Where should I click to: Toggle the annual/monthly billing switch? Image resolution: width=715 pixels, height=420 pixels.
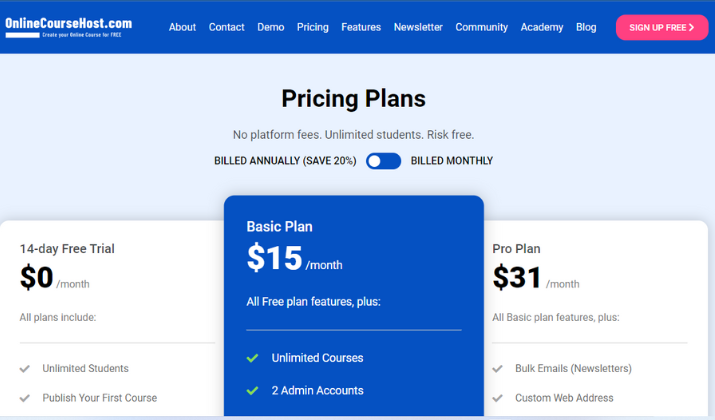[383, 161]
